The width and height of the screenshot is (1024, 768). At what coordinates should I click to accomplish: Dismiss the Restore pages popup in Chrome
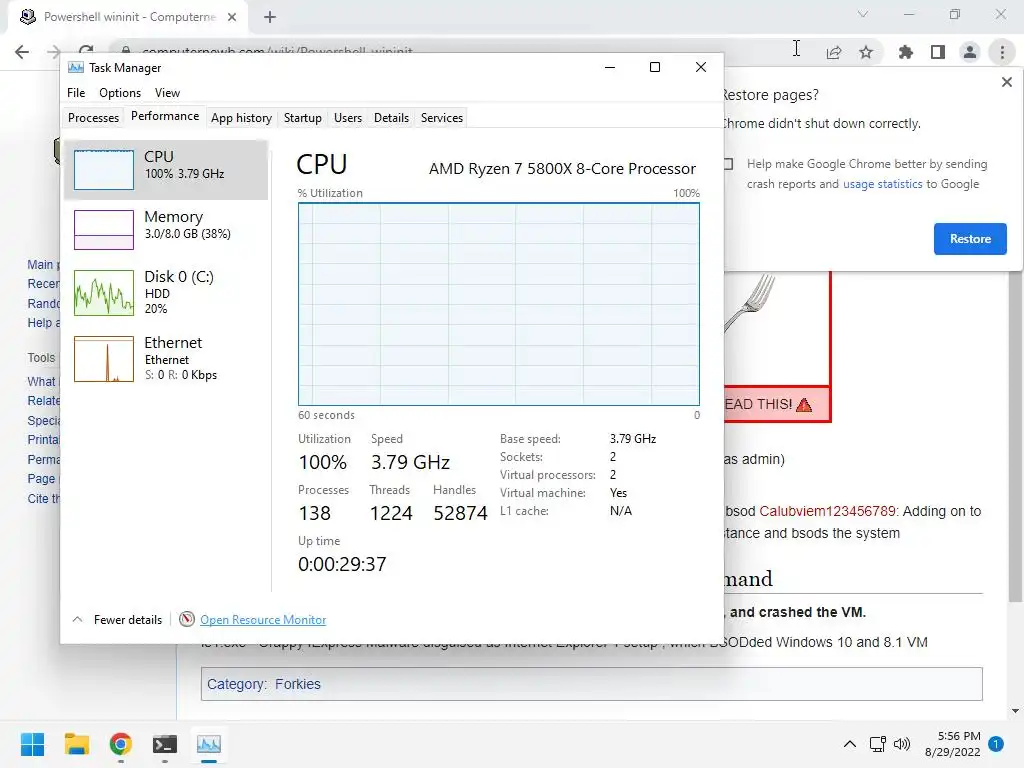click(1006, 82)
